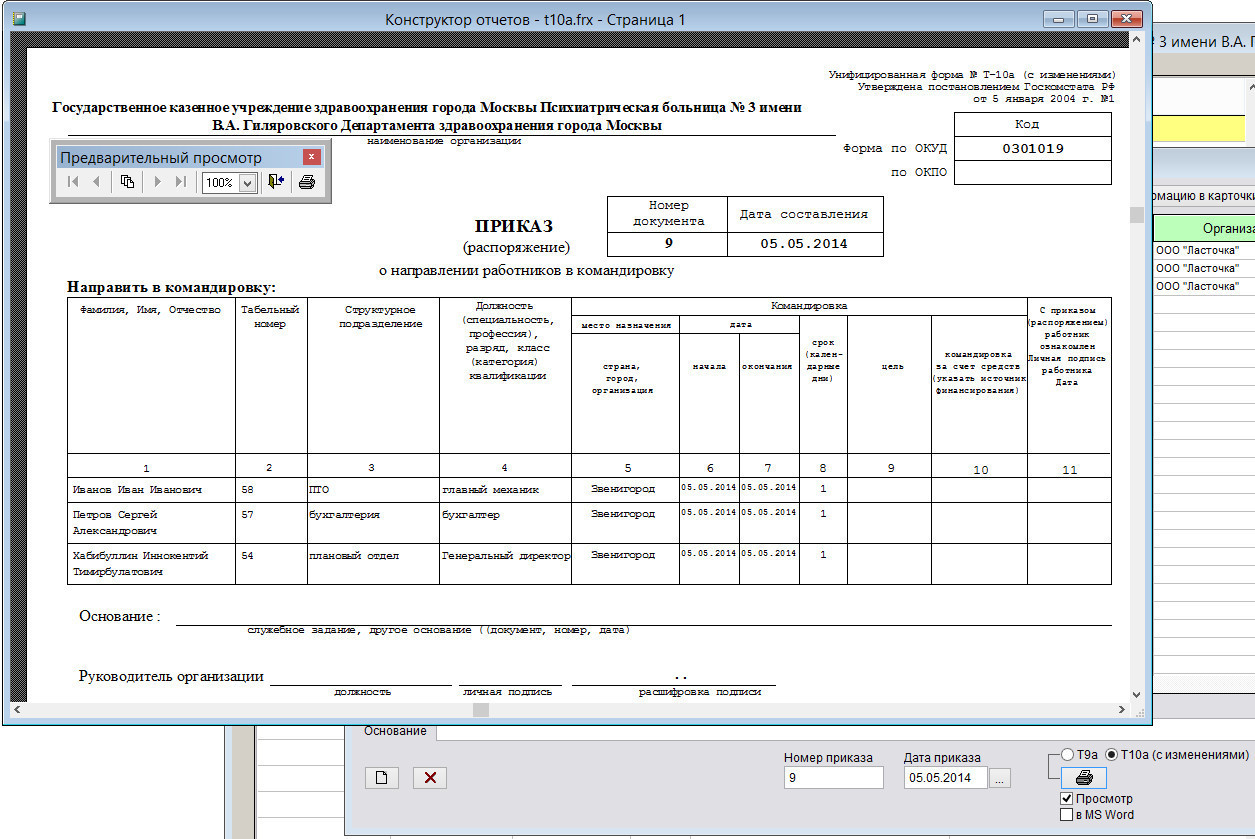This screenshot has height=839, width=1255.
Task: Switch to the Основание tab
Action: click(x=395, y=731)
